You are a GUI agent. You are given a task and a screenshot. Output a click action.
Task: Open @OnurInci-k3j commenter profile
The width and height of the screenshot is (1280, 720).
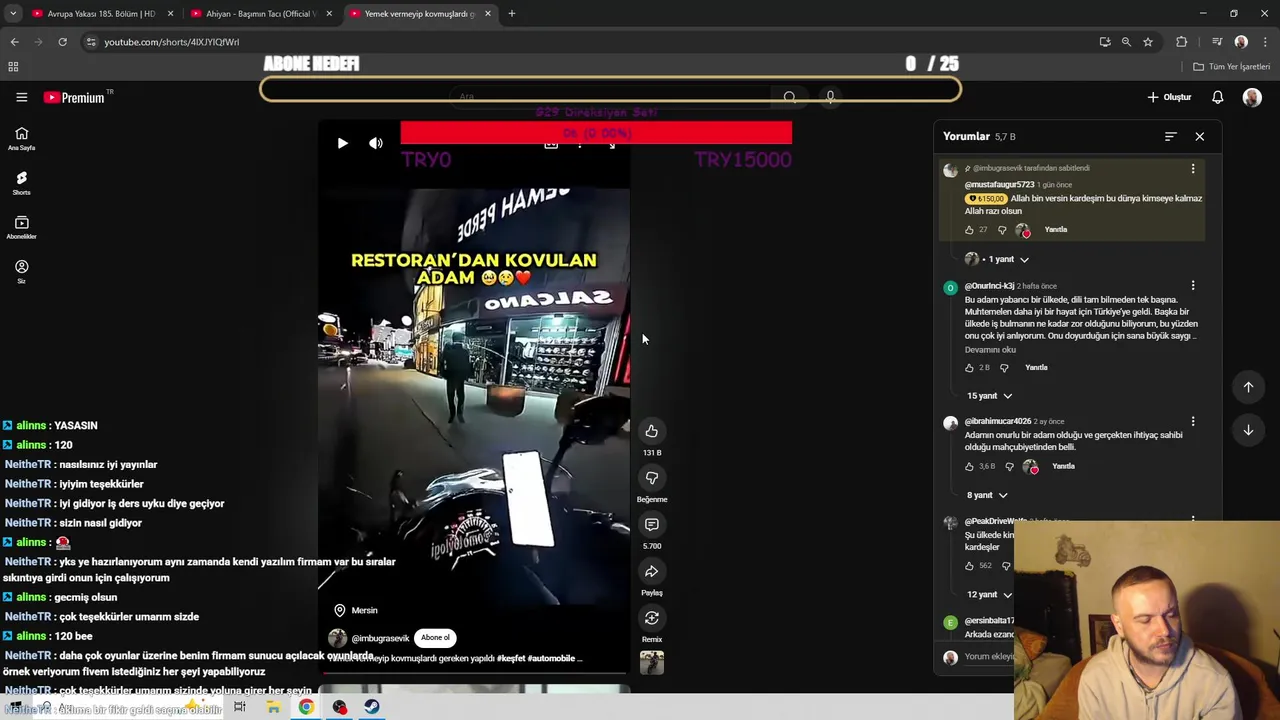(989, 286)
